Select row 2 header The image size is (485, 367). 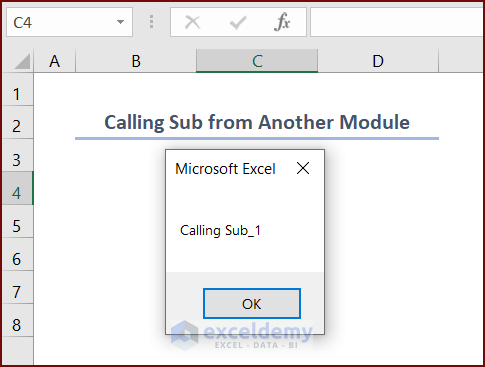17,123
